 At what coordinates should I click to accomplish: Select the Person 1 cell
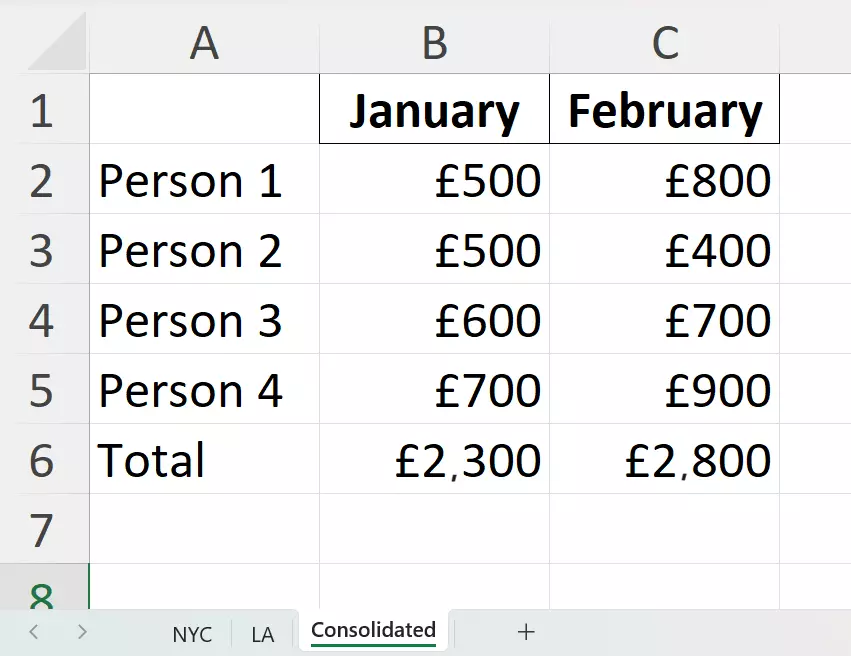click(x=204, y=181)
